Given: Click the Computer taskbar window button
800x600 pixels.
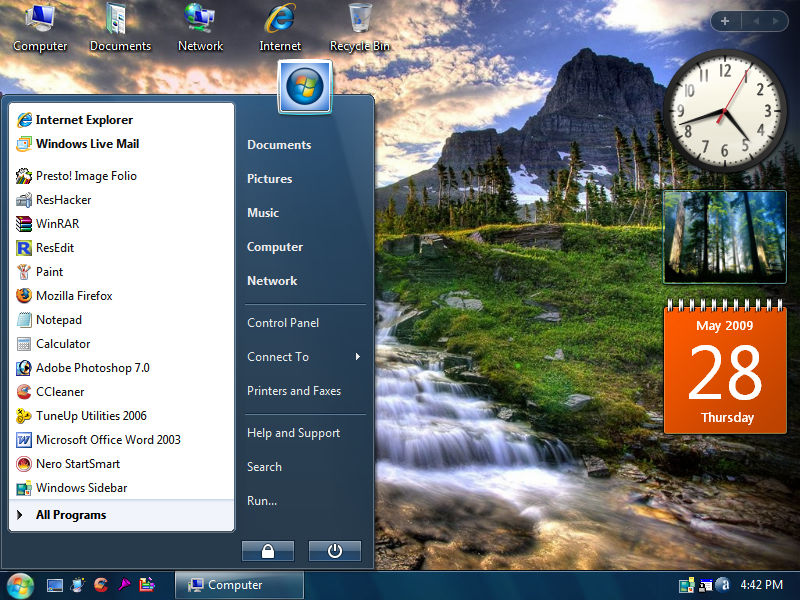Looking at the screenshot, I should [x=239, y=585].
